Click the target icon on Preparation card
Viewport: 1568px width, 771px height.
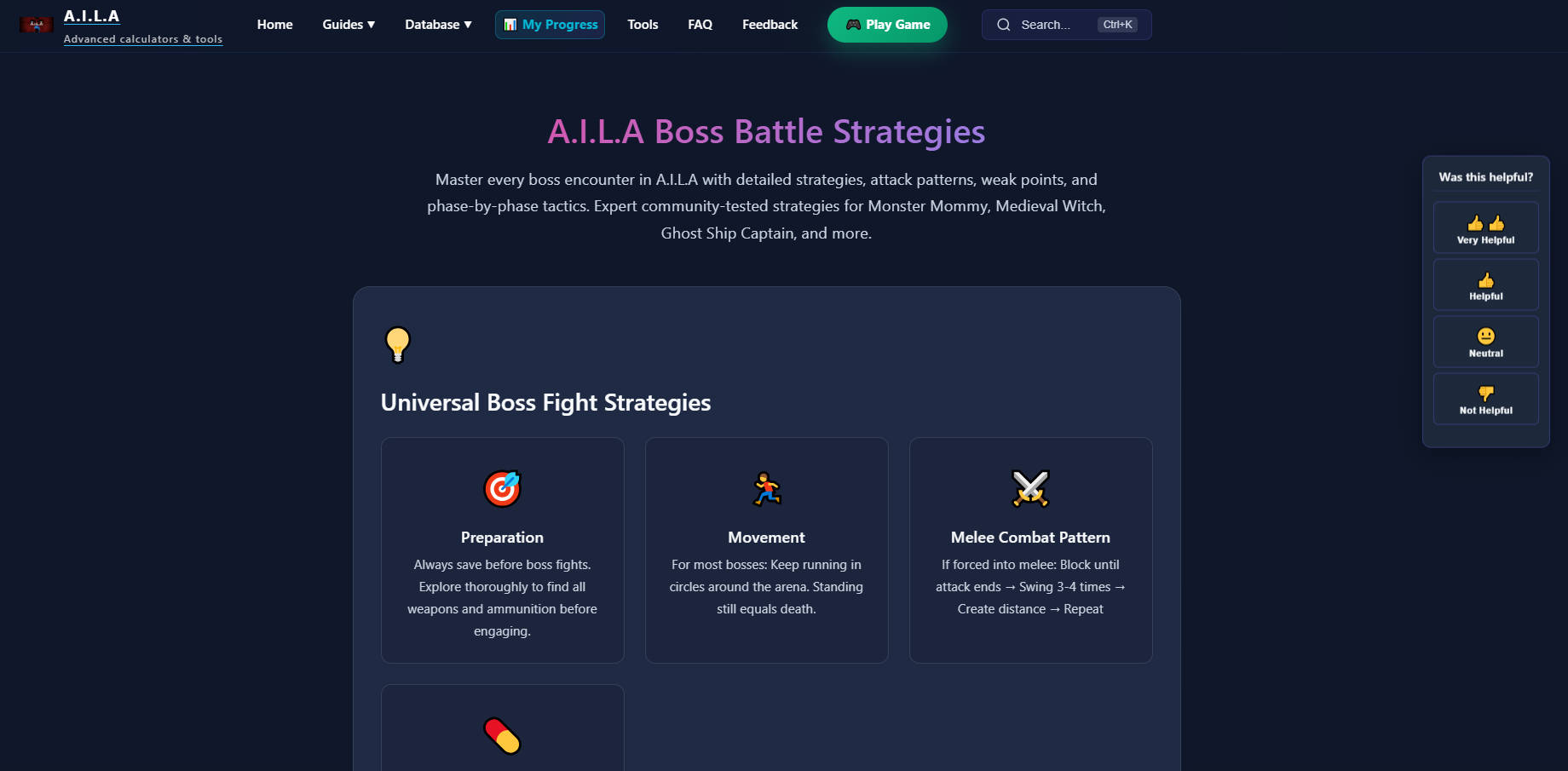502,489
